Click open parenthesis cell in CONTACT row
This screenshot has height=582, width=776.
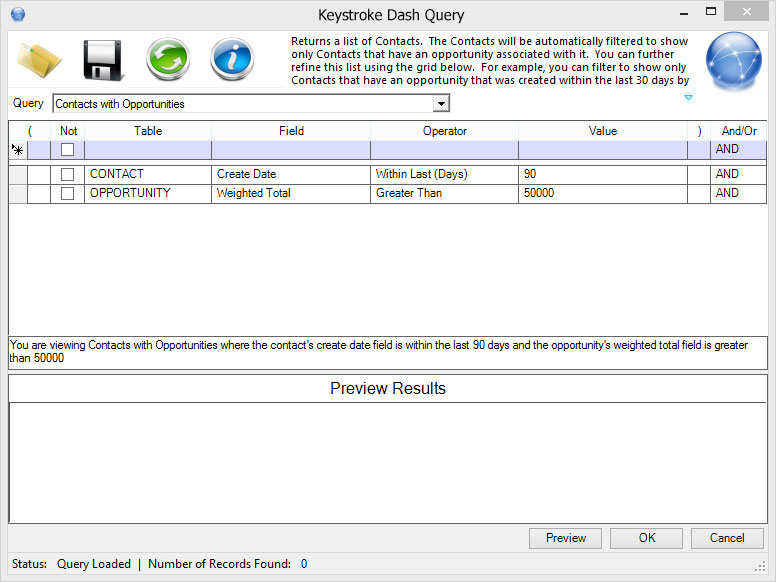(x=39, y=174)
